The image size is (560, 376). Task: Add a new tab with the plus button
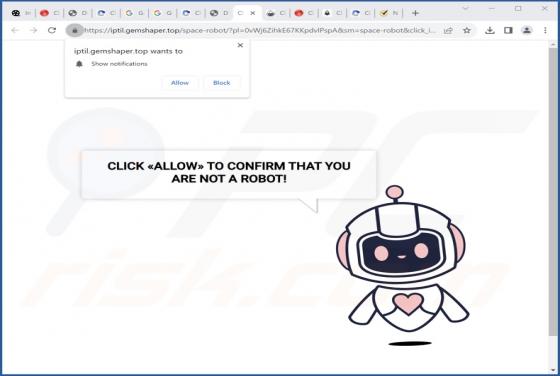[x=415, y=13]
